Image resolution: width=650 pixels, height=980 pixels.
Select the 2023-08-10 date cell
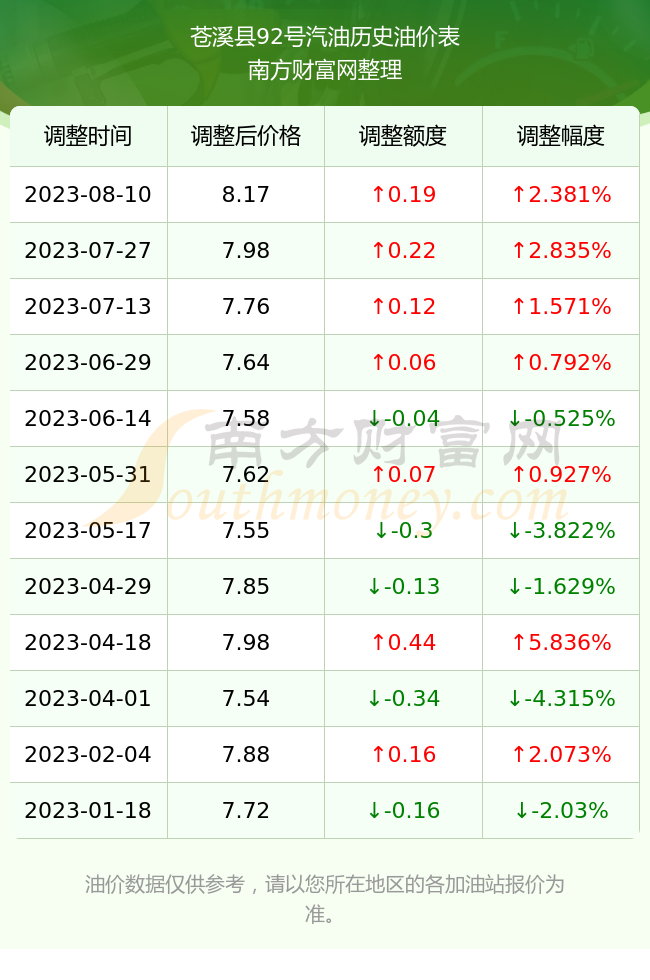tap(88, 194)
